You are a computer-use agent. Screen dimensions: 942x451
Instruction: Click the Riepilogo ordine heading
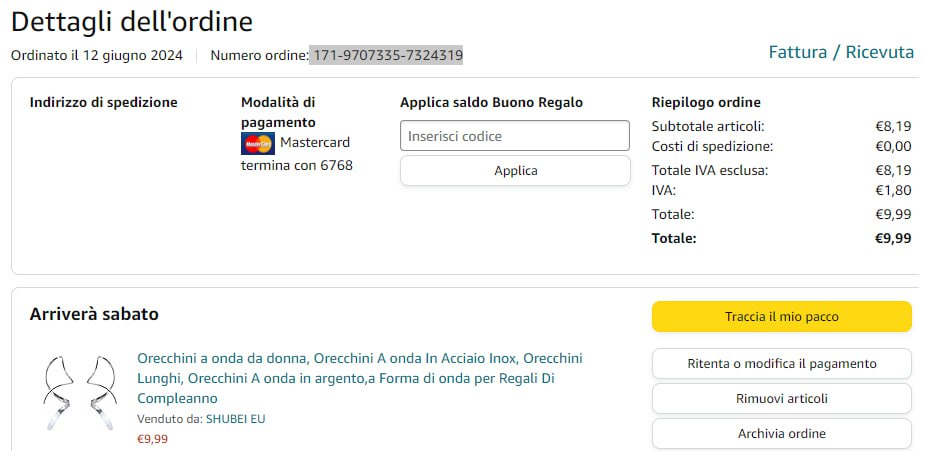coord(706,102)
